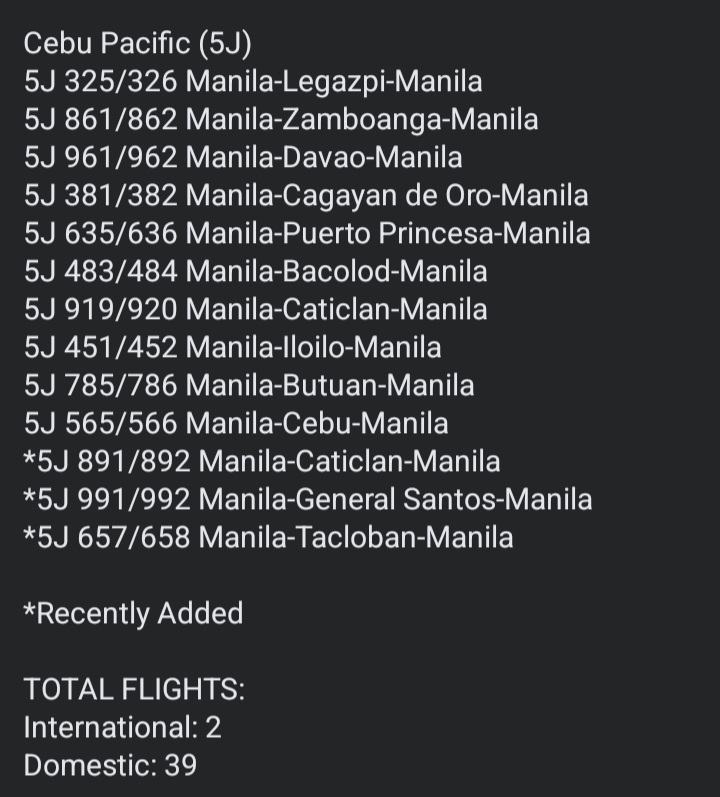Select the 5J 657/658 Manila-Tacloban-Manila line
This screenshot has width=720, height=797.
[268, 538]
